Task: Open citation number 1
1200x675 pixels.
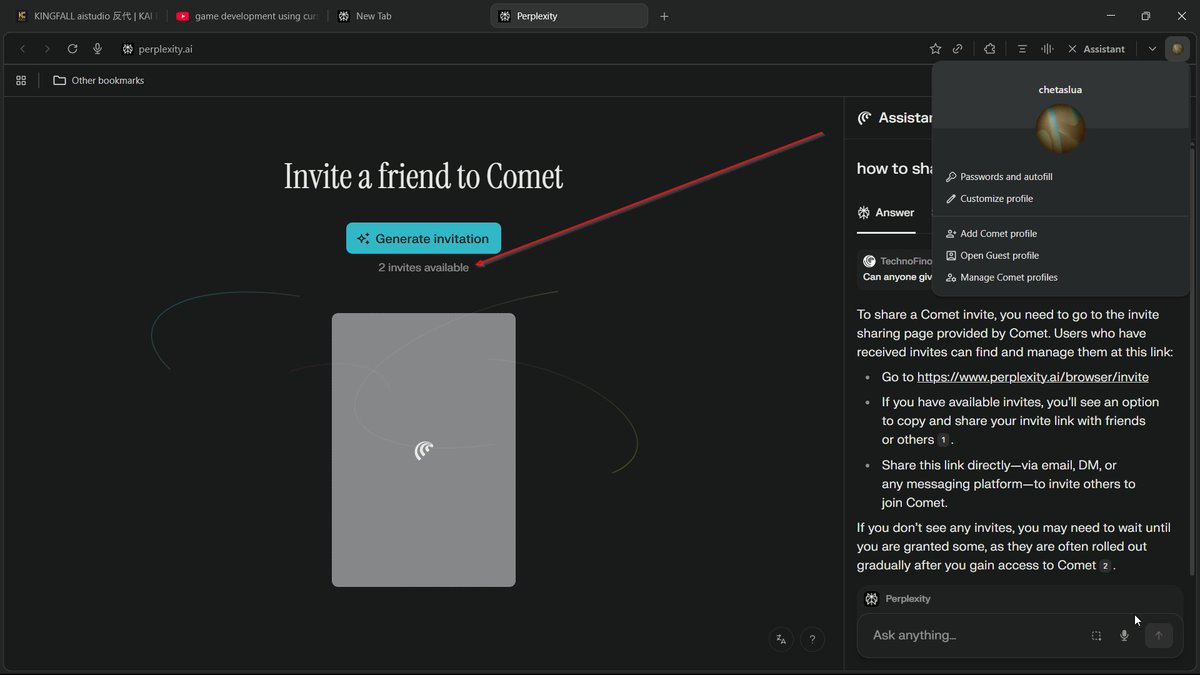Action: pos(943,440)
